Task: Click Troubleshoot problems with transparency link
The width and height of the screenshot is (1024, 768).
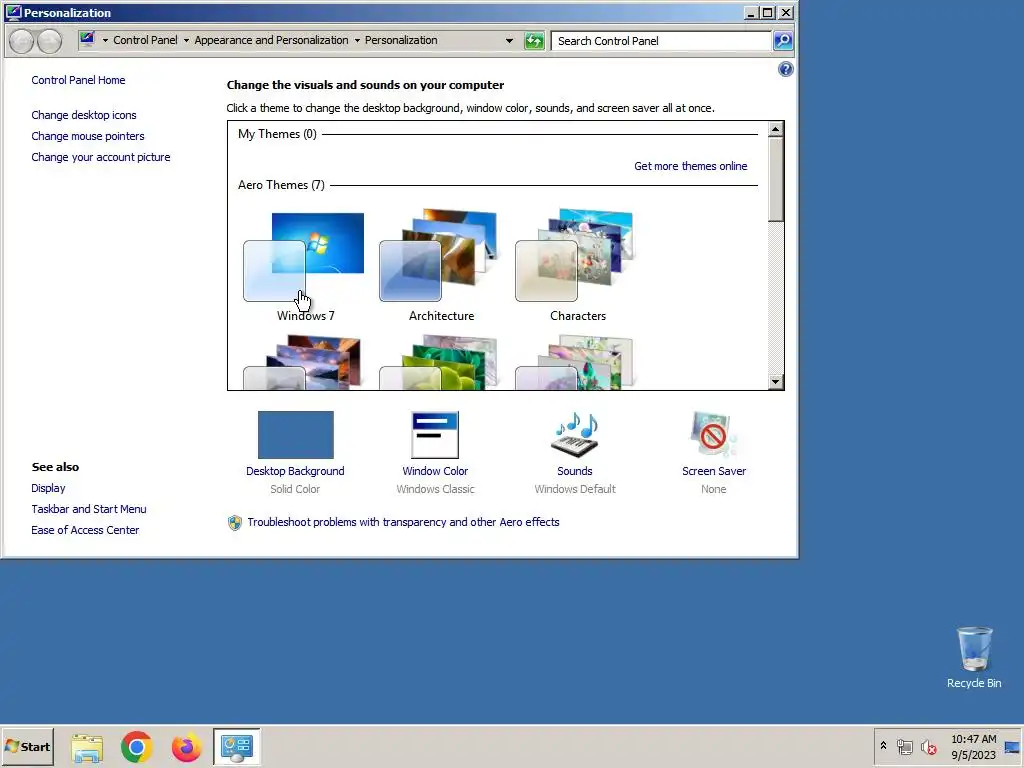Action: (x=403, y=522)
